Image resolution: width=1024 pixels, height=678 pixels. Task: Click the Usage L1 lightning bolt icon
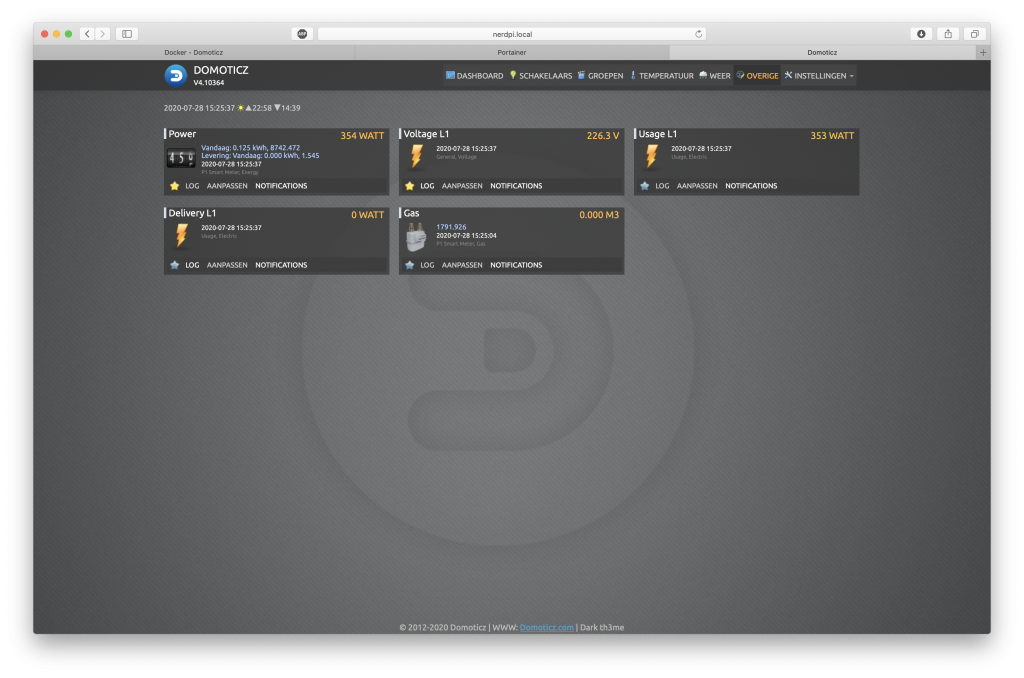pyautogui.click(x=651, y=157)
